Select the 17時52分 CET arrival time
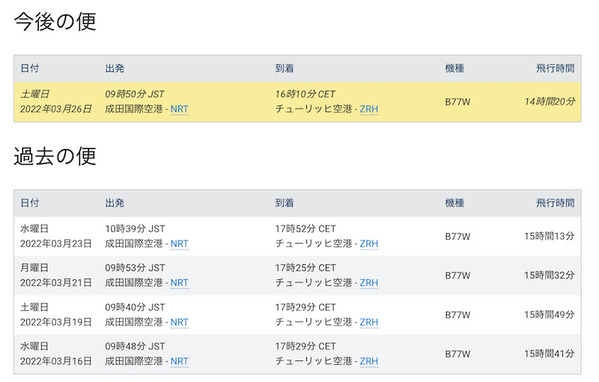This screenshot has height=382, width=599. (305, 228)
